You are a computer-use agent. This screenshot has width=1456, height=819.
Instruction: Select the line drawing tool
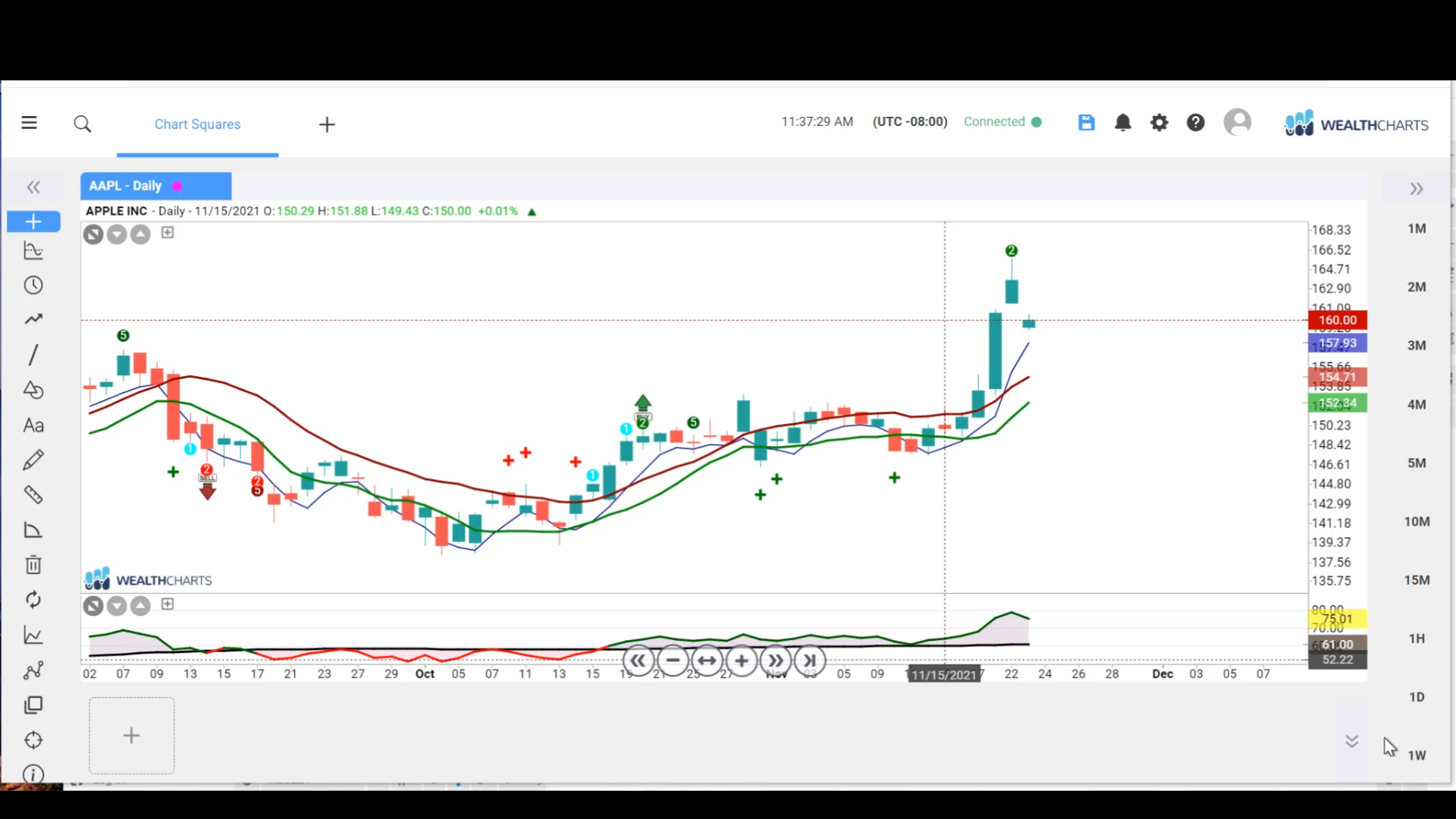(x=33, y=354)
